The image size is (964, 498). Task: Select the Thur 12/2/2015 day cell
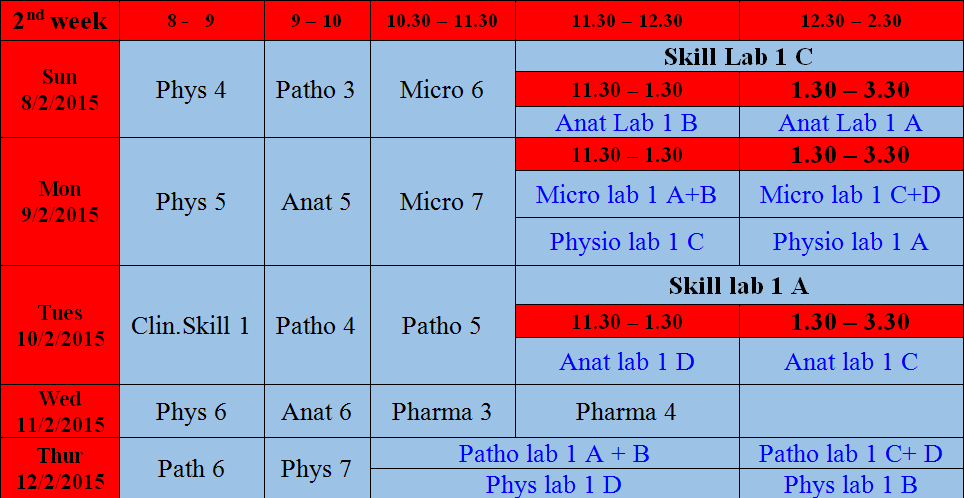(60, 467)
